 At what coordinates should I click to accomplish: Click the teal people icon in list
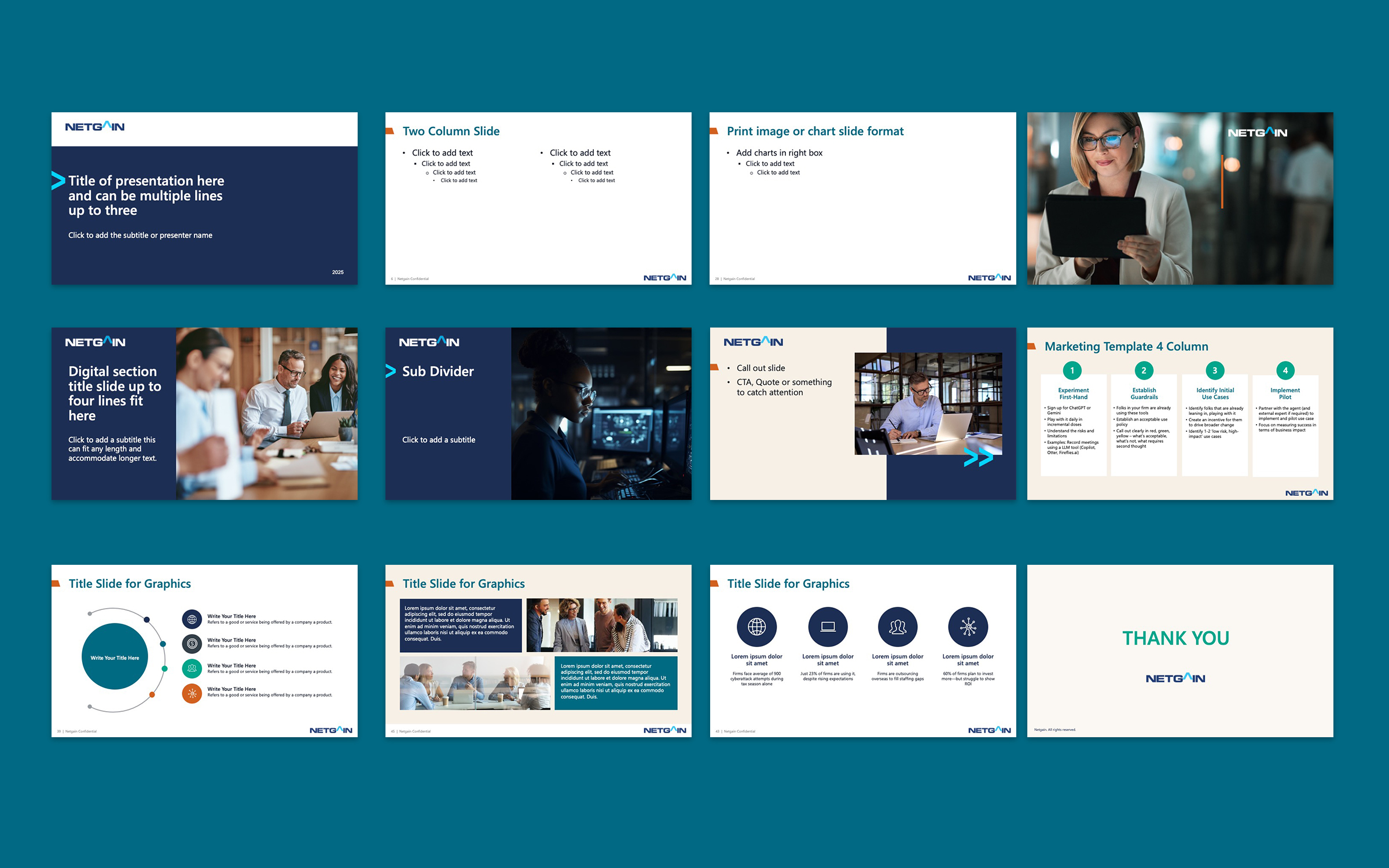[x=192, y=668]
